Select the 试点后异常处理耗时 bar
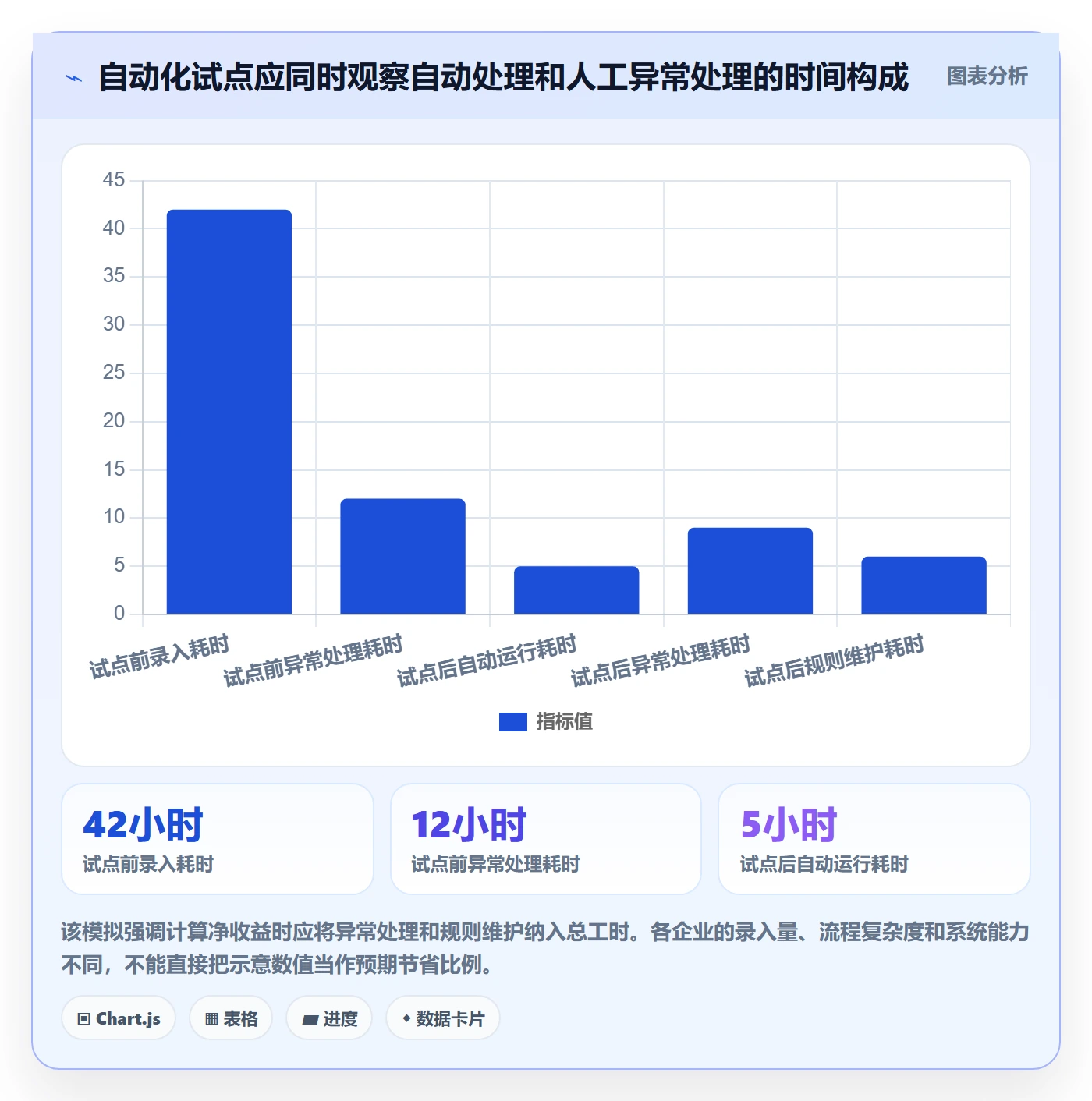 [x=750, y=571]
